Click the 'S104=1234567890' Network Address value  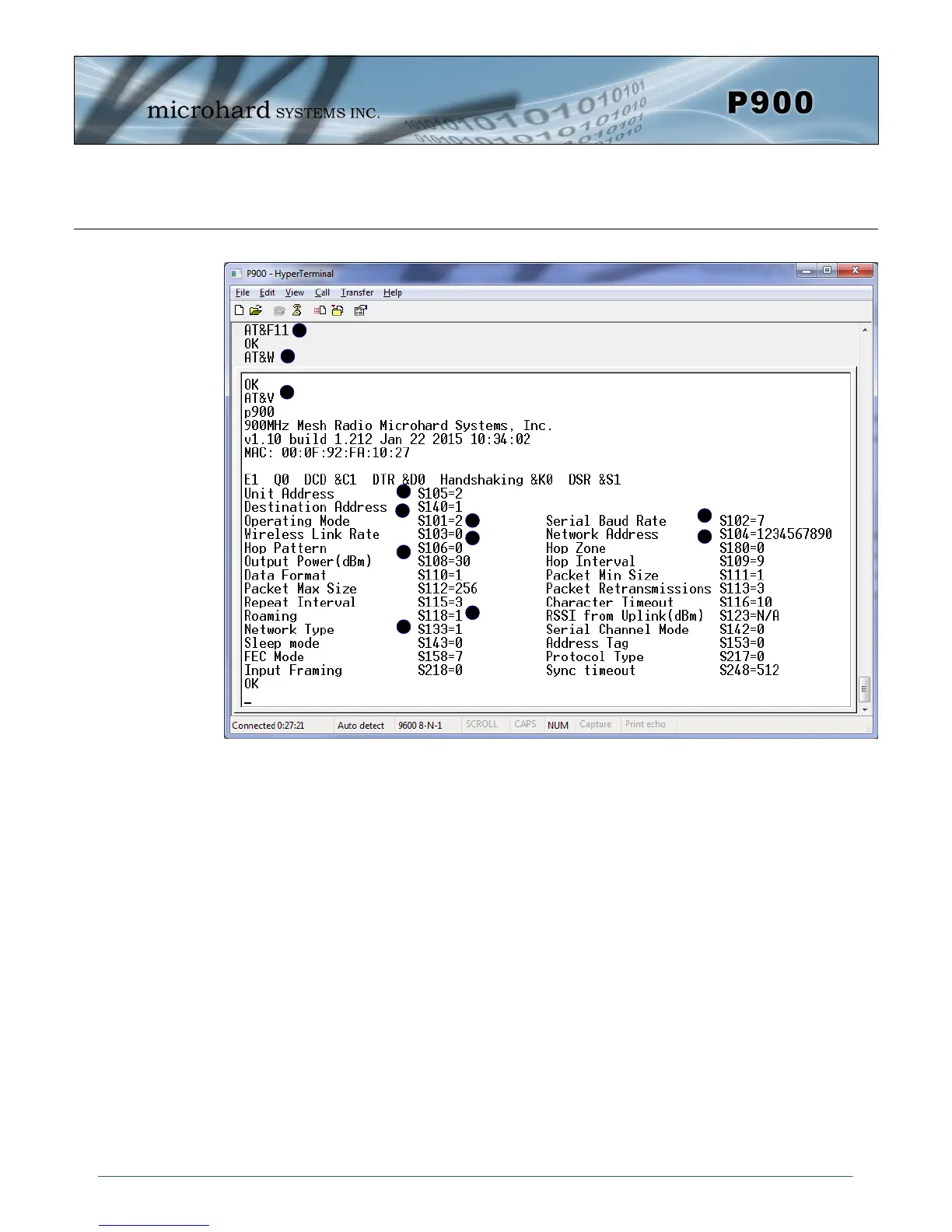click(776, 534)
